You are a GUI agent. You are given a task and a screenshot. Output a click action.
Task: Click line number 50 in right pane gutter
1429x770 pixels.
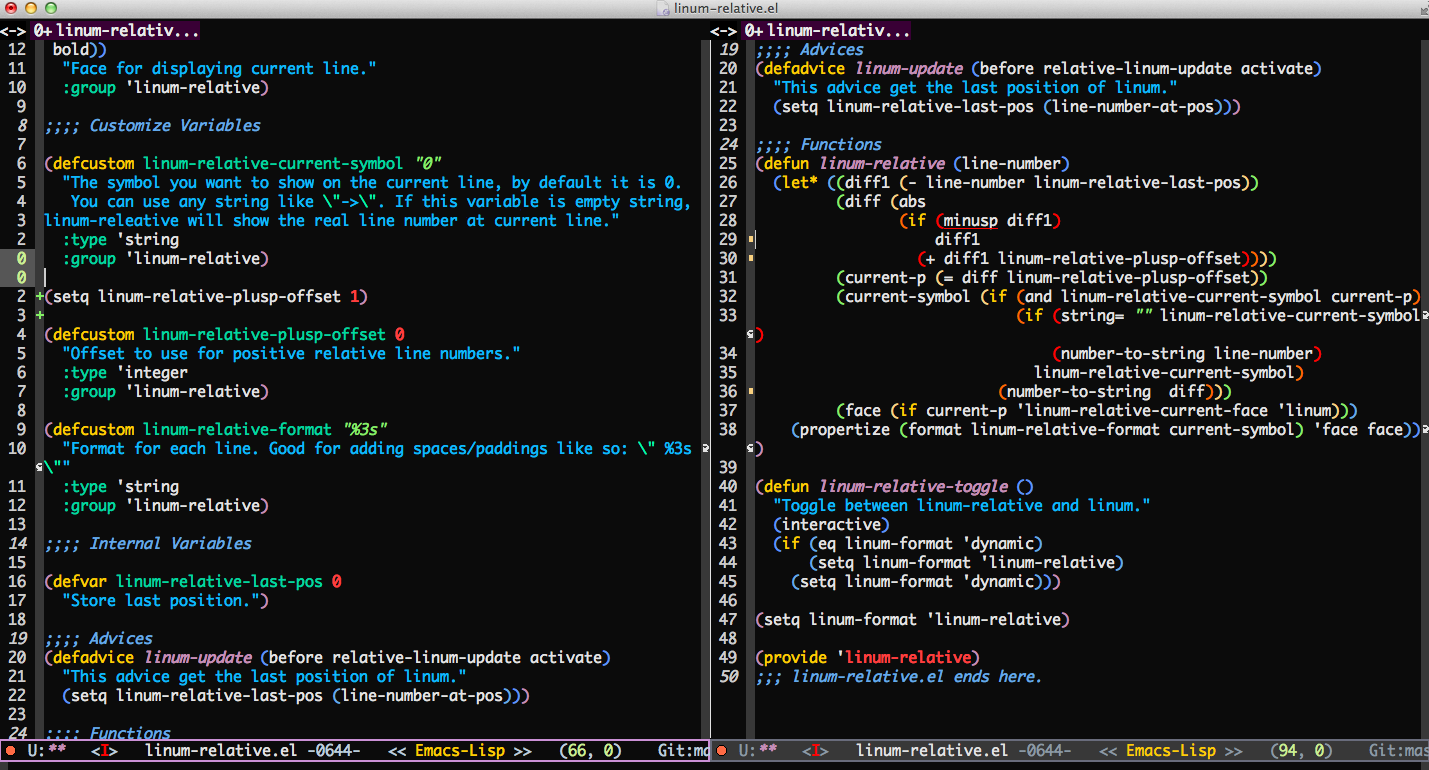pos(728,676)
